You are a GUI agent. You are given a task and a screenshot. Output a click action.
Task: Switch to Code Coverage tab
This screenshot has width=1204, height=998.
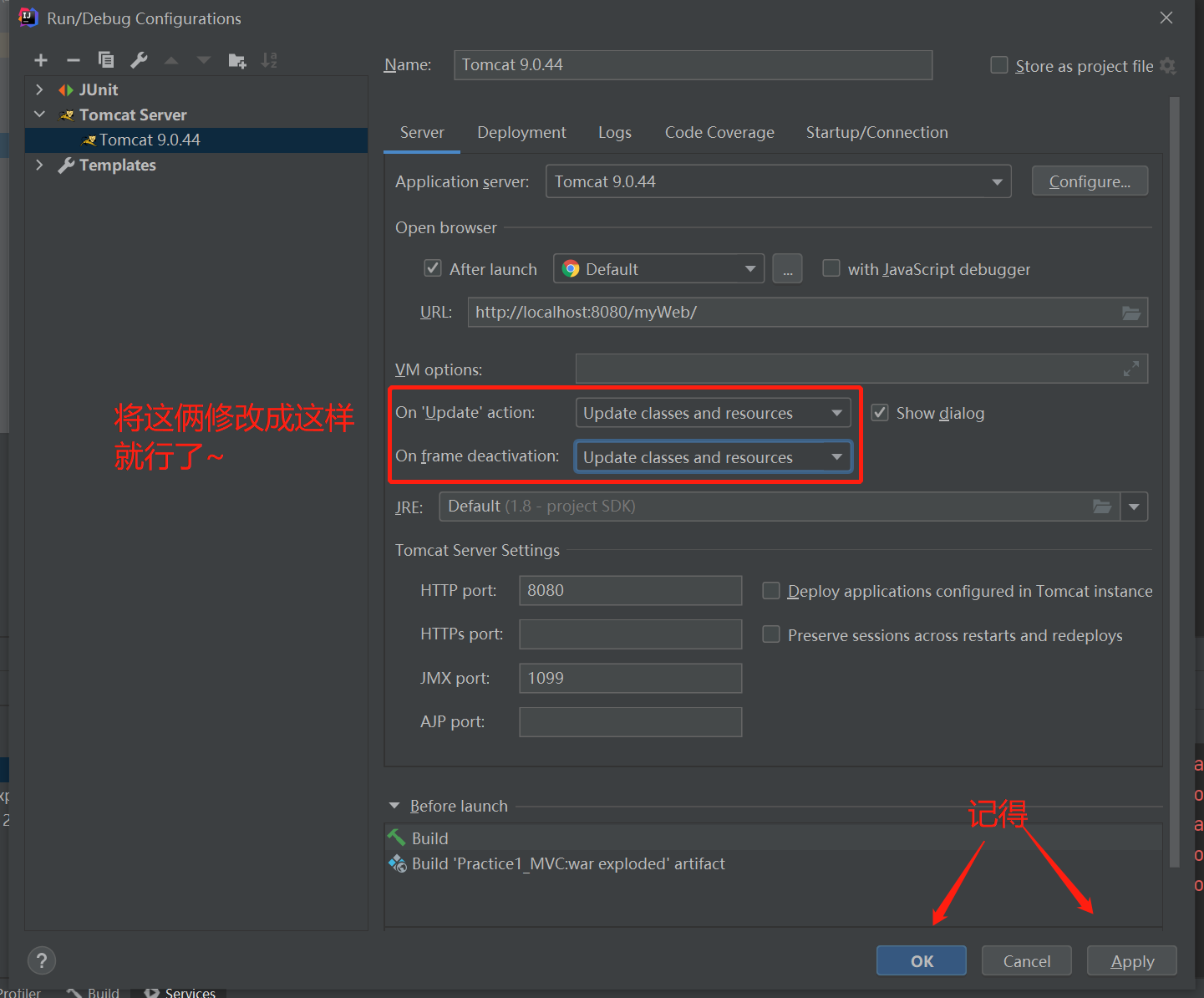click(x=719, y=132)
